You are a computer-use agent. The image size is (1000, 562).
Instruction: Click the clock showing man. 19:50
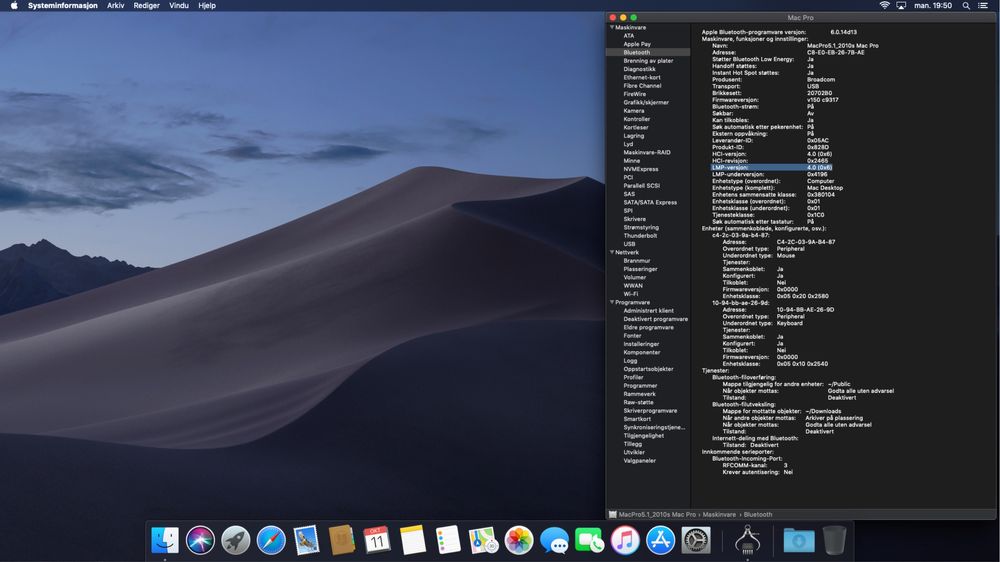point(933,5)
